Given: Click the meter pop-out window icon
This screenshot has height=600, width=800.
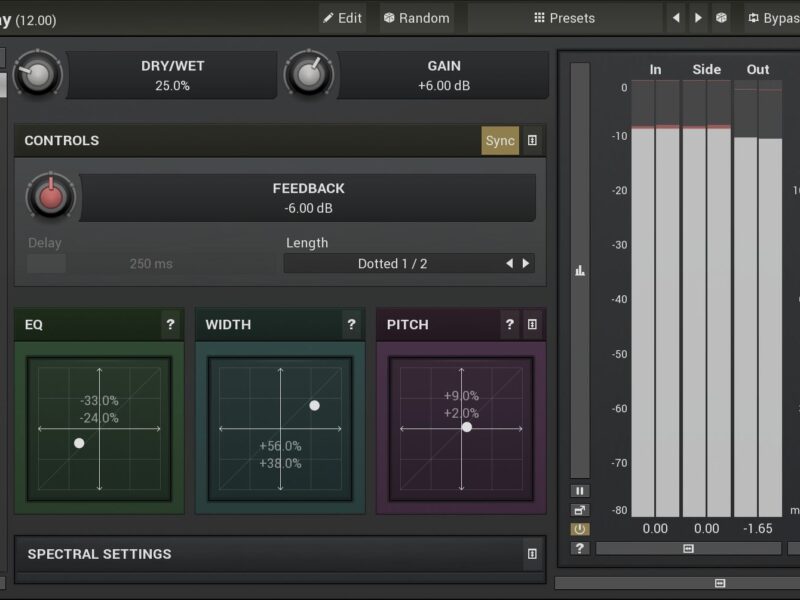Looking at the screenshot, I should click(580, 510).
